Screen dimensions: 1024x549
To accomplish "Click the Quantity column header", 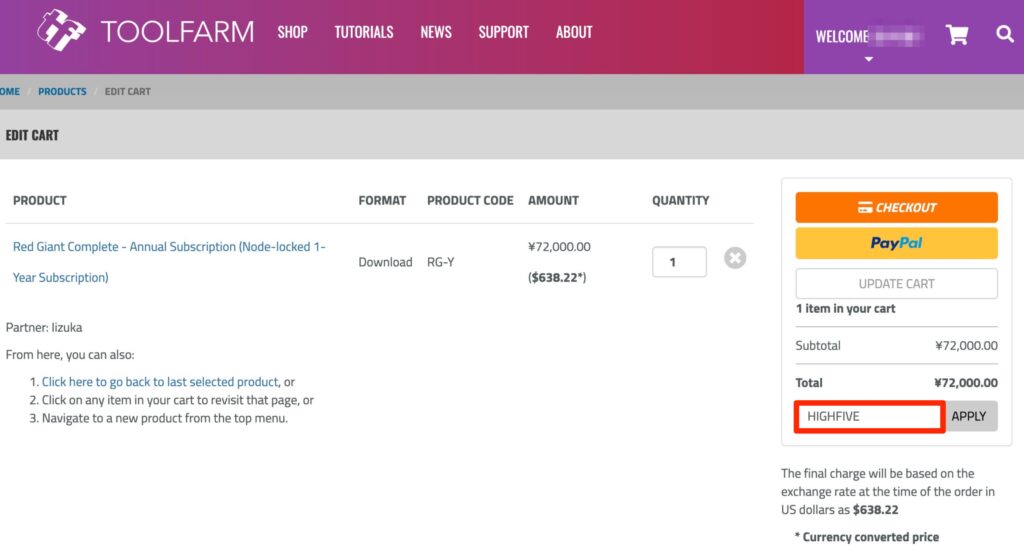I will point(680,200).
